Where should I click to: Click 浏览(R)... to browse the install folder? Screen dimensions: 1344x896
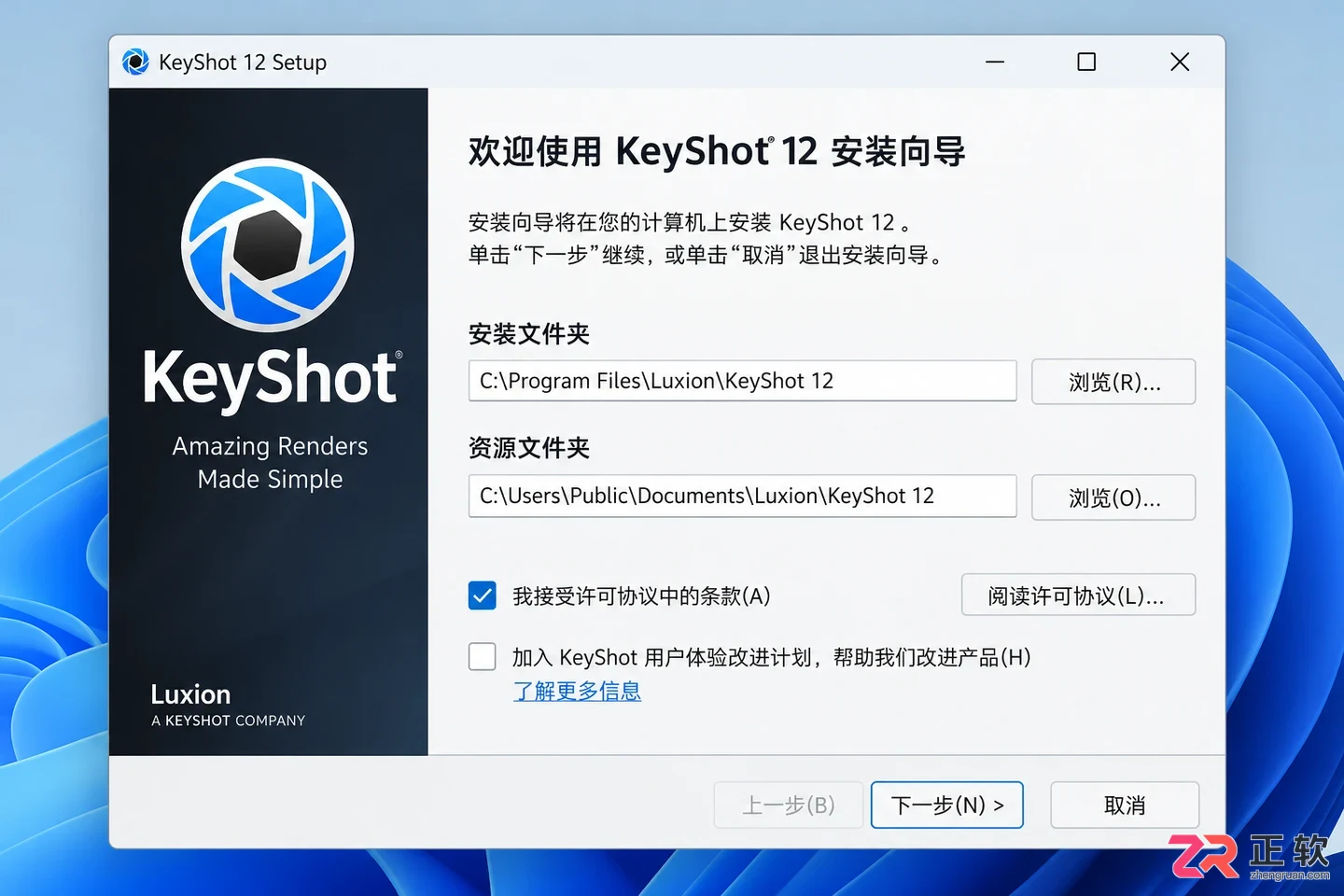pos(1113,382)
